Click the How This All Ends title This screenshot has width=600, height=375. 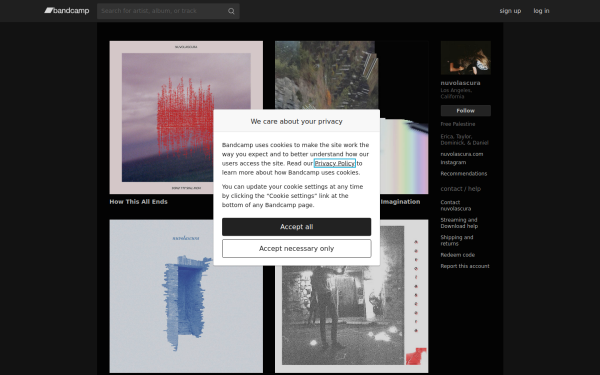click(139, 202)
